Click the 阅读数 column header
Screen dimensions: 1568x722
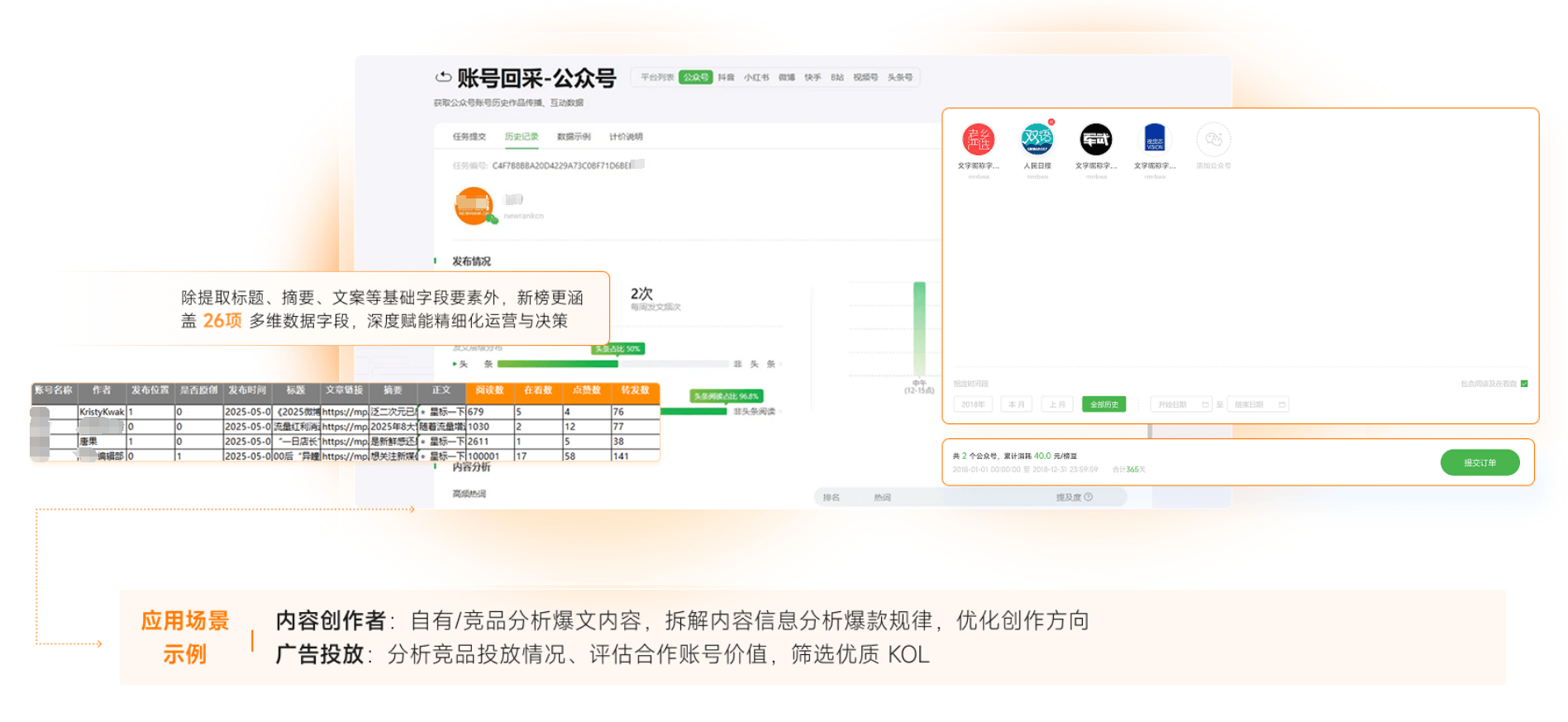(489, 390)
